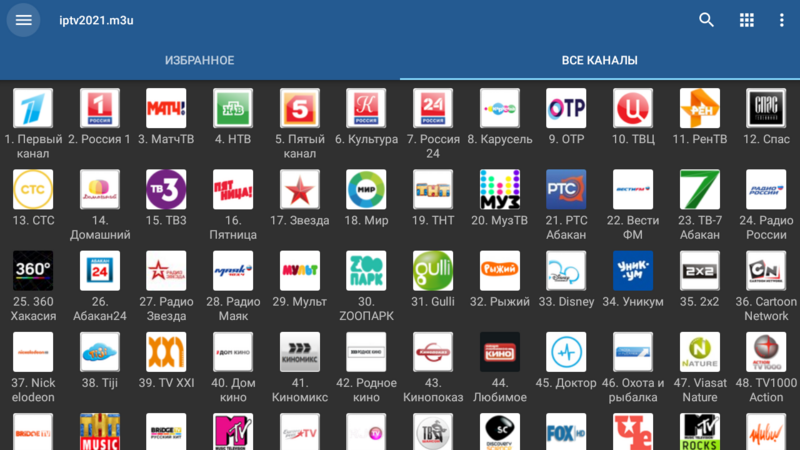
Task: Open Радио Звезда station icon
Action: pos(166,270)
